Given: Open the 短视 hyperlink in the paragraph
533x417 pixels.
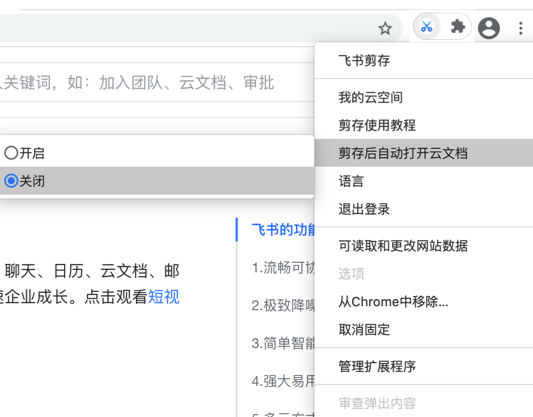Looking at the screenshot, I should pyautogui.click(x=164, y=297).
